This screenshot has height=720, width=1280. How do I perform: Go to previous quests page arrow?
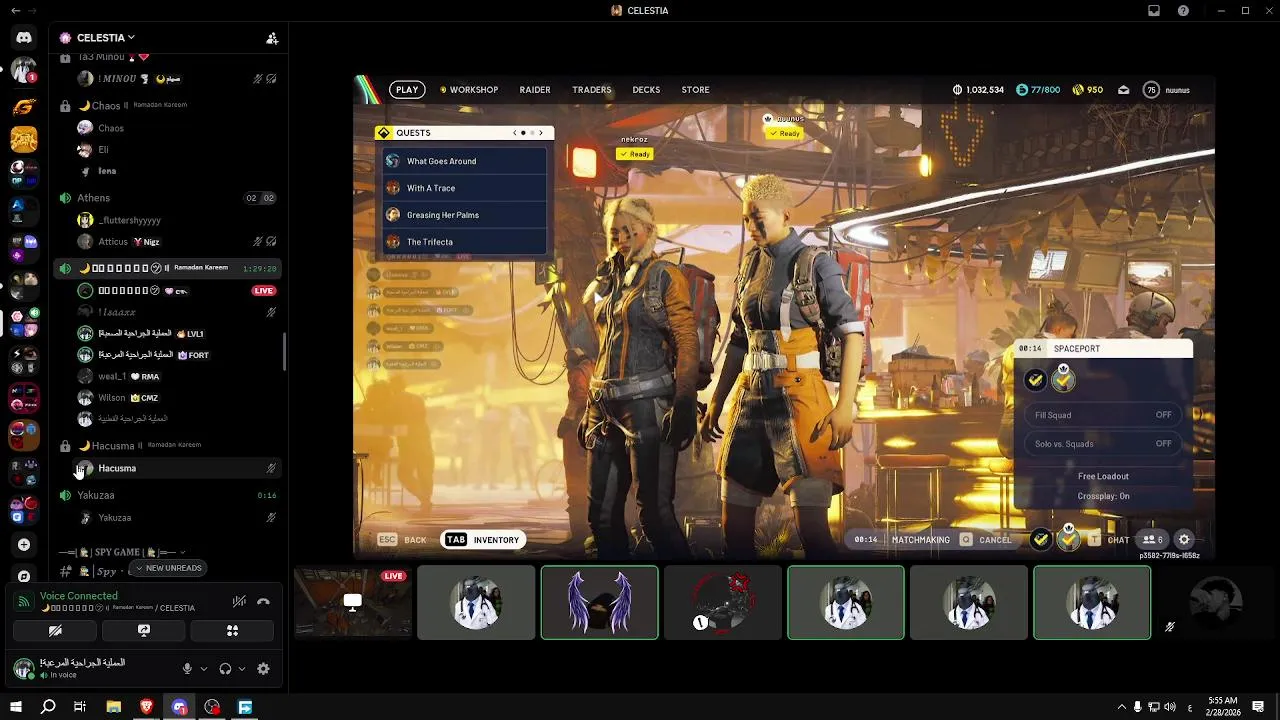tap(515, 132)
